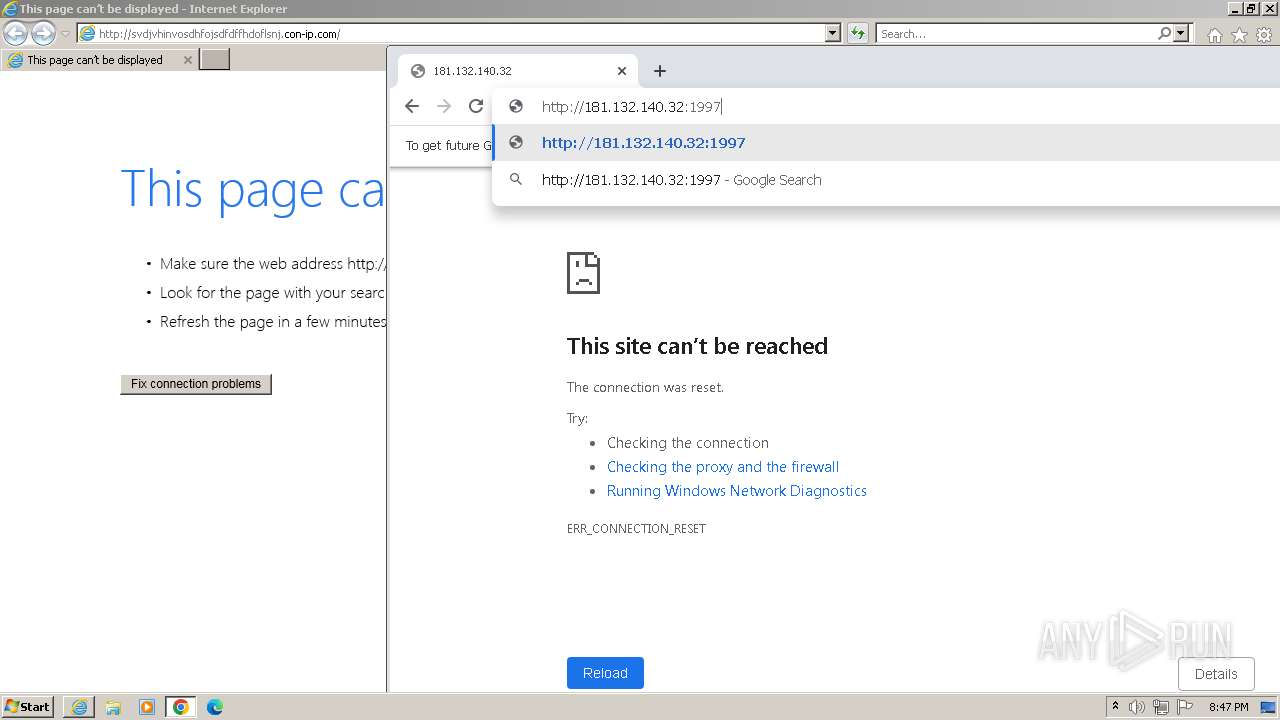
Task: Click the sad page error icon
Action: [584, 272]
